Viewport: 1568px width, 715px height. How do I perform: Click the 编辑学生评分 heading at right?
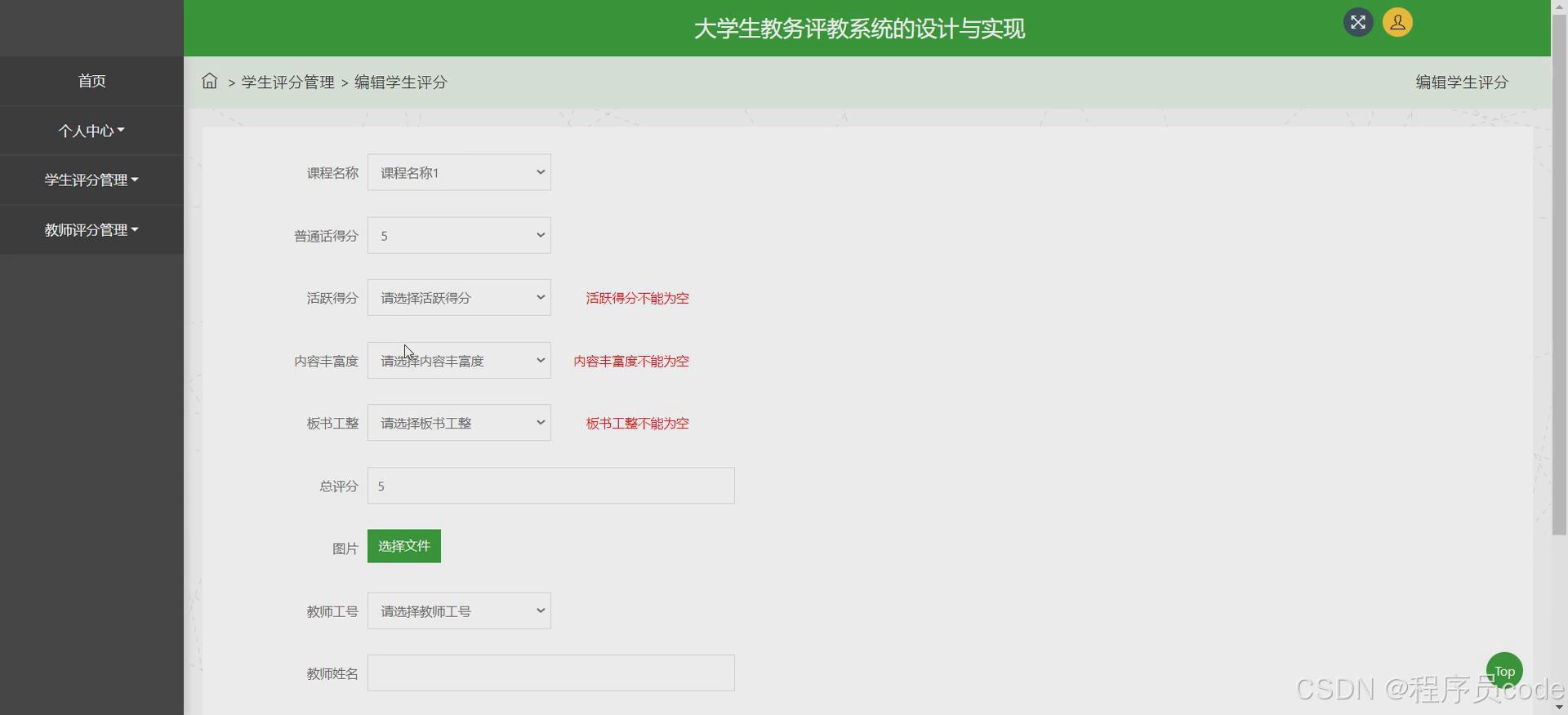pyautogui.click(x=1462, y=82)
